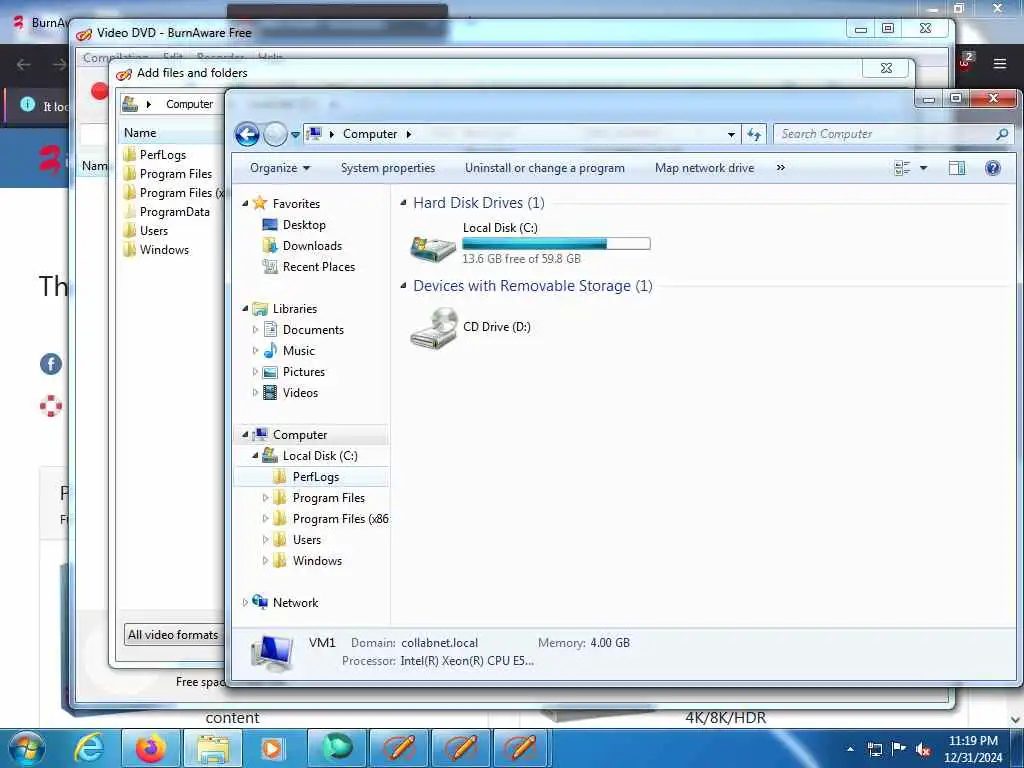Screen dimensions: 1024x768
Task: Select Windows folder in Explorer tree
Action: coord(317,560)
